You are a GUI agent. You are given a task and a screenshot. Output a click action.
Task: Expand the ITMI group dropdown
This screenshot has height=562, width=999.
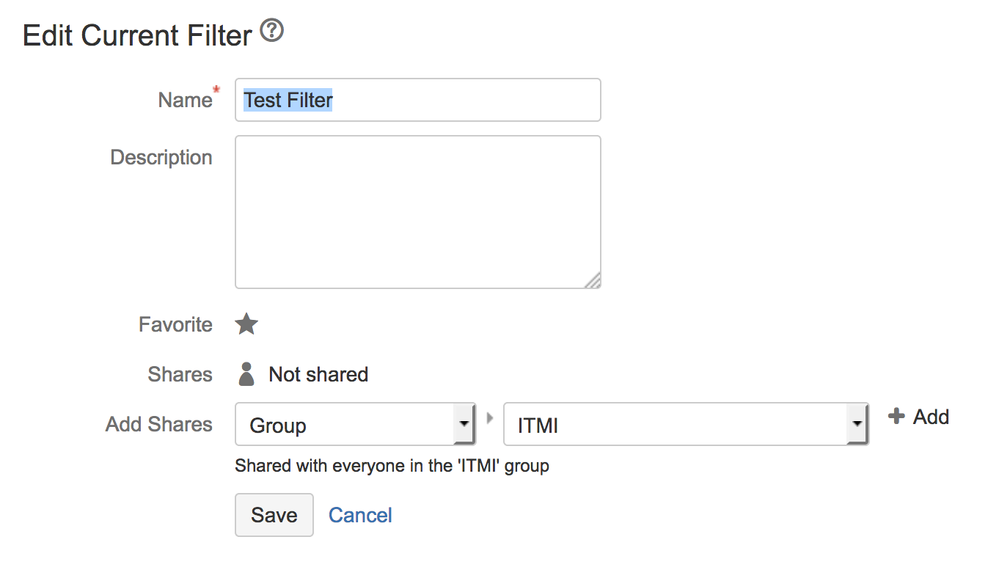click(685, 425)
